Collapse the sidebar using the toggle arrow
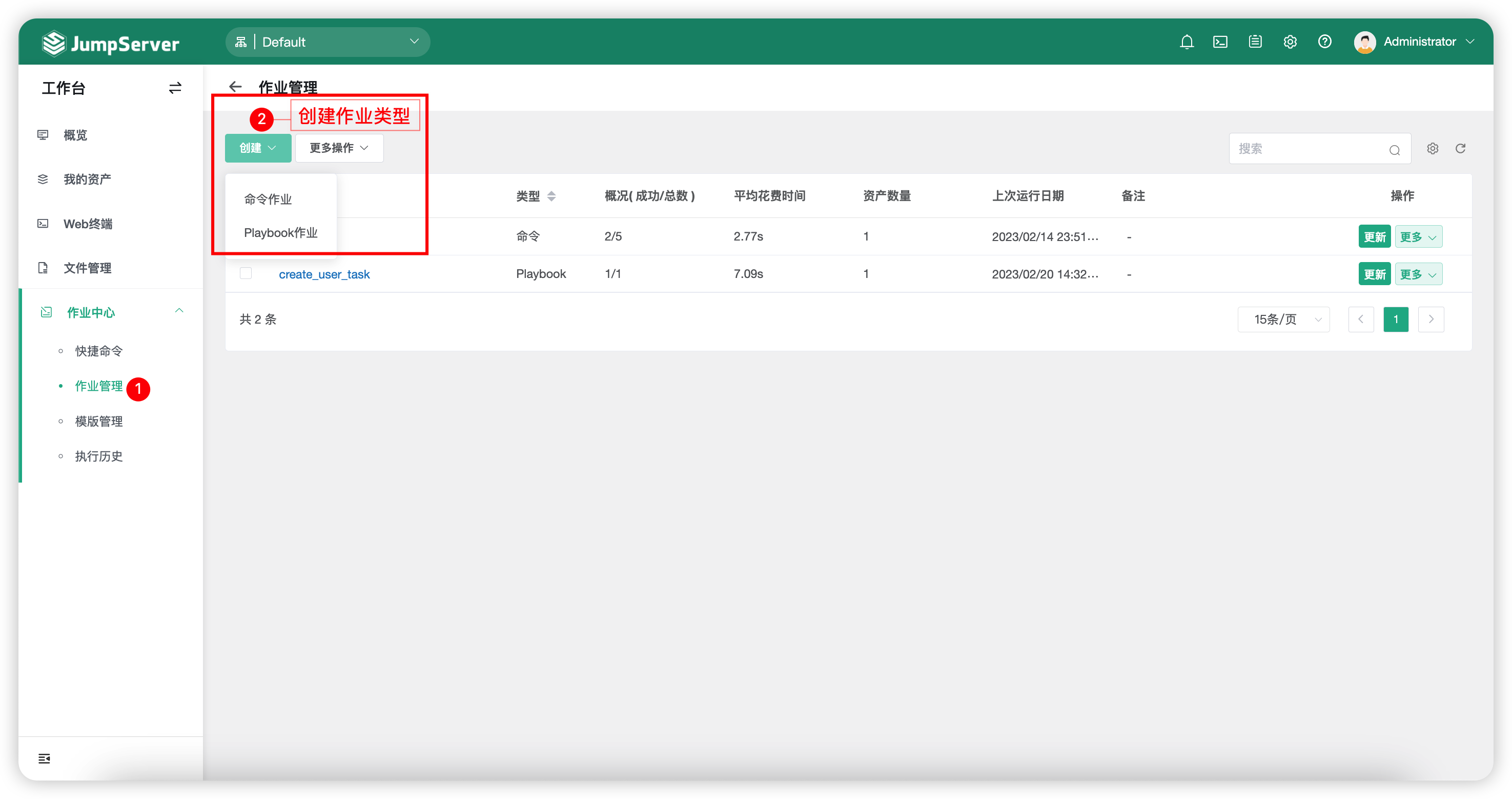Image resolution: width=1512 pixels, height=799 pixels. point(174,88)
